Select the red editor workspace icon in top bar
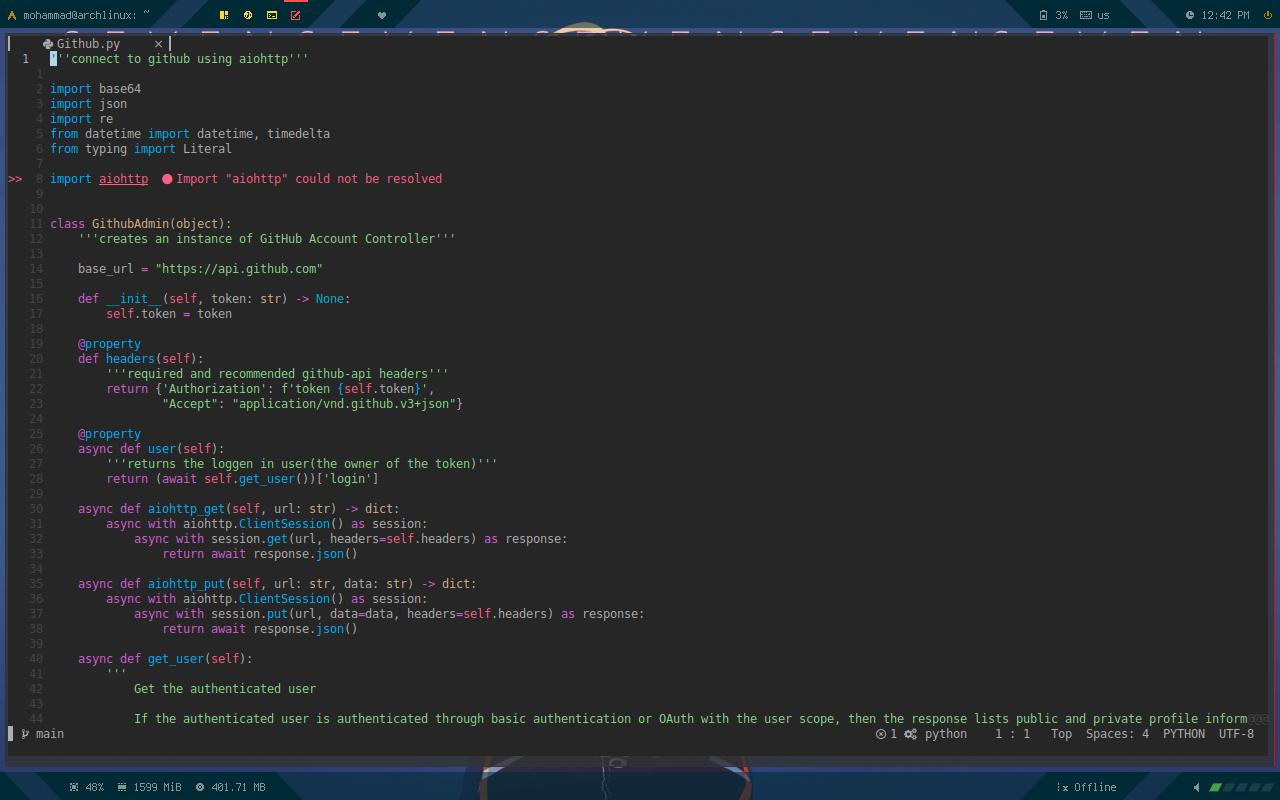Screen dimensions: 1280x800 (296, 15)
